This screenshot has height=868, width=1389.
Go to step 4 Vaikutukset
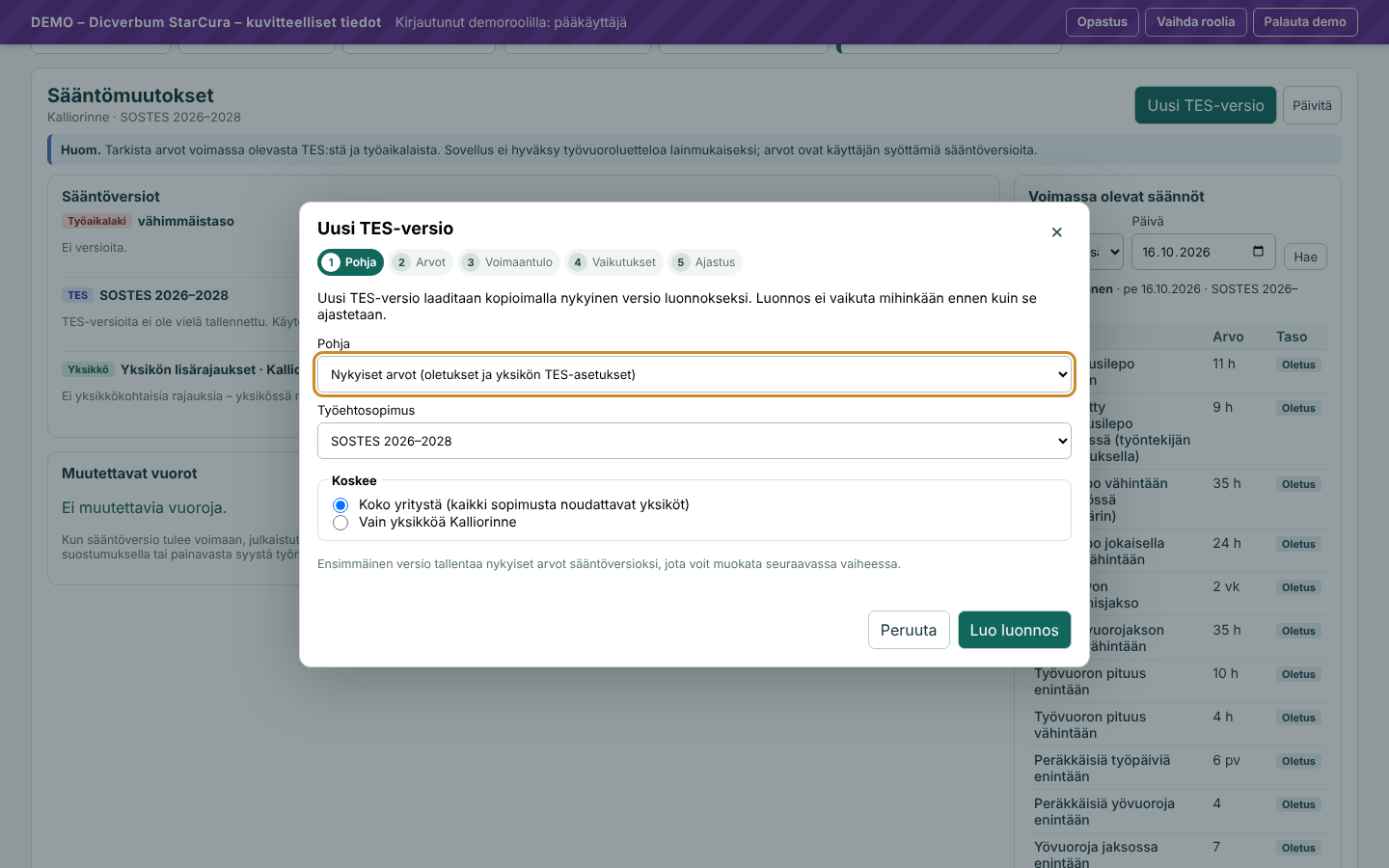[614, 262]
